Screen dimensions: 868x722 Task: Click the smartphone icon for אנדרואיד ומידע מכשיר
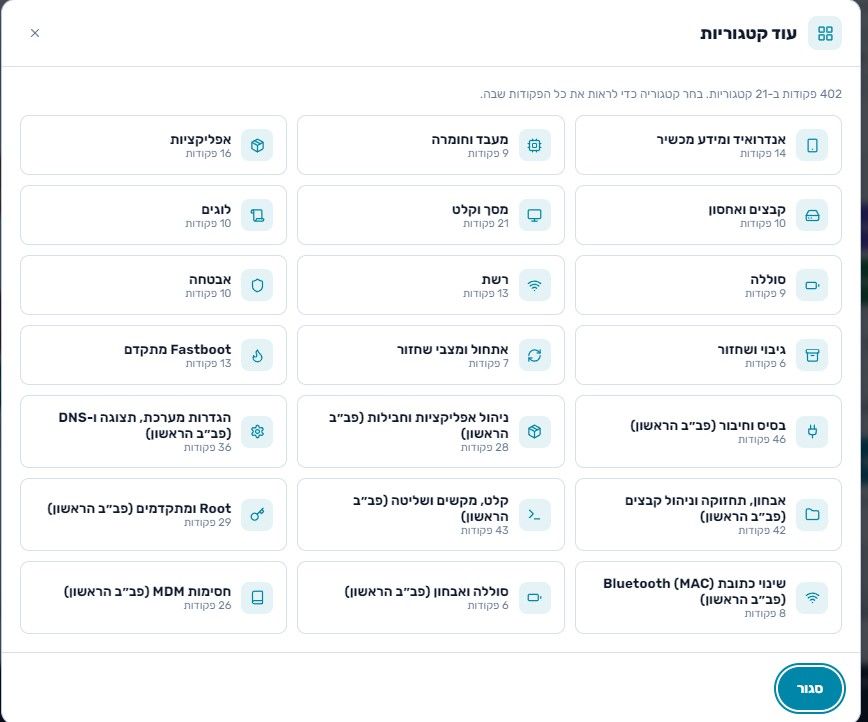812,145
